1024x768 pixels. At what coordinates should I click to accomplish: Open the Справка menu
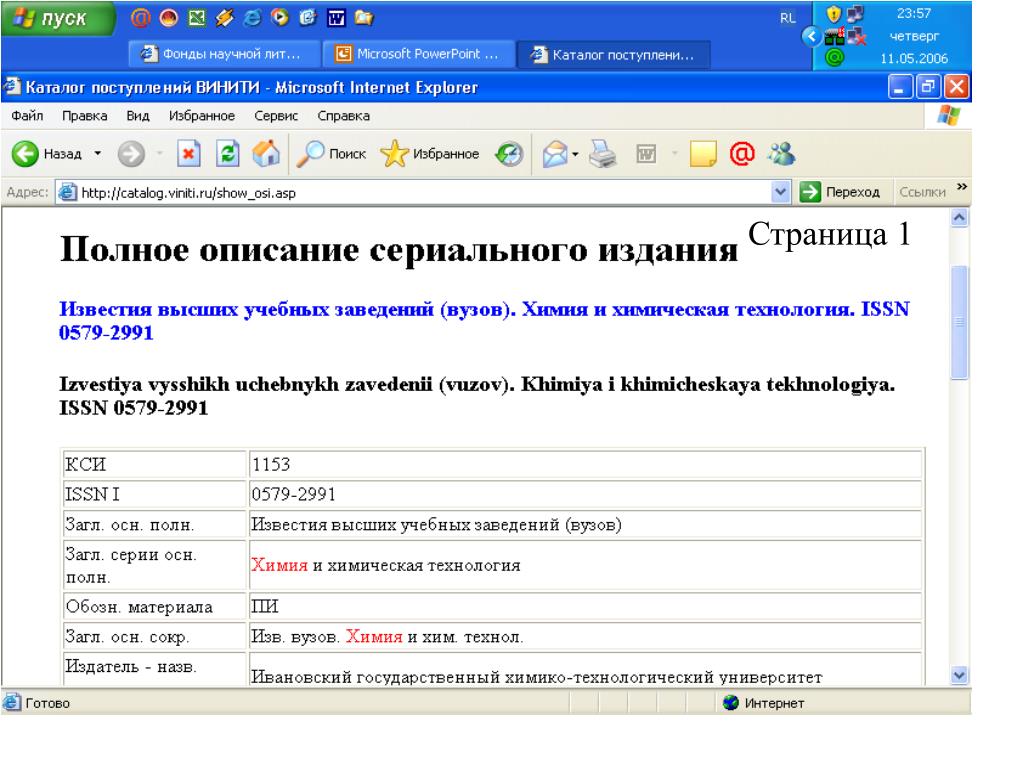click(x=344, y=116)
